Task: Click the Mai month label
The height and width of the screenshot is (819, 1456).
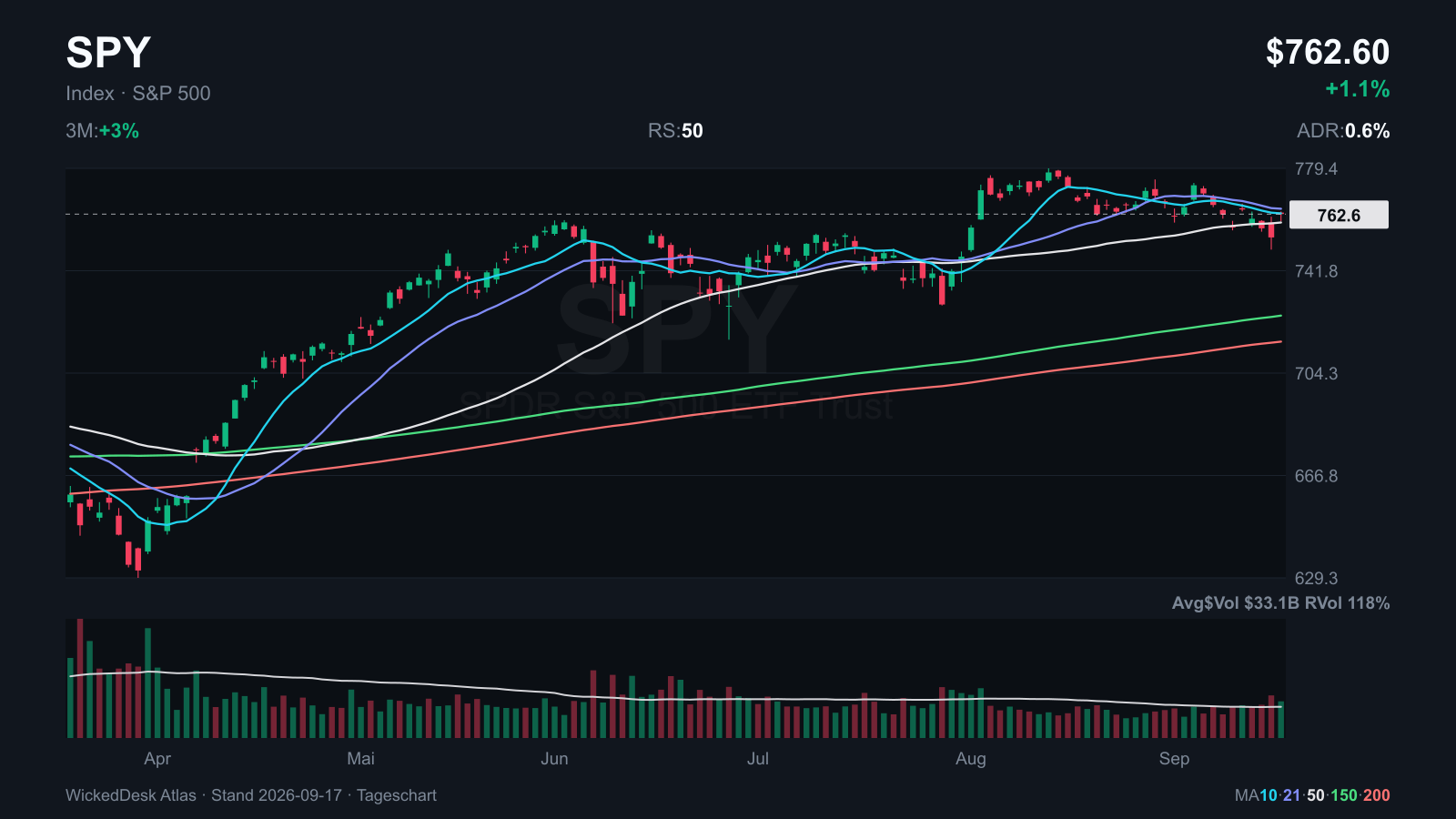Action: click(x=361, y=759)
